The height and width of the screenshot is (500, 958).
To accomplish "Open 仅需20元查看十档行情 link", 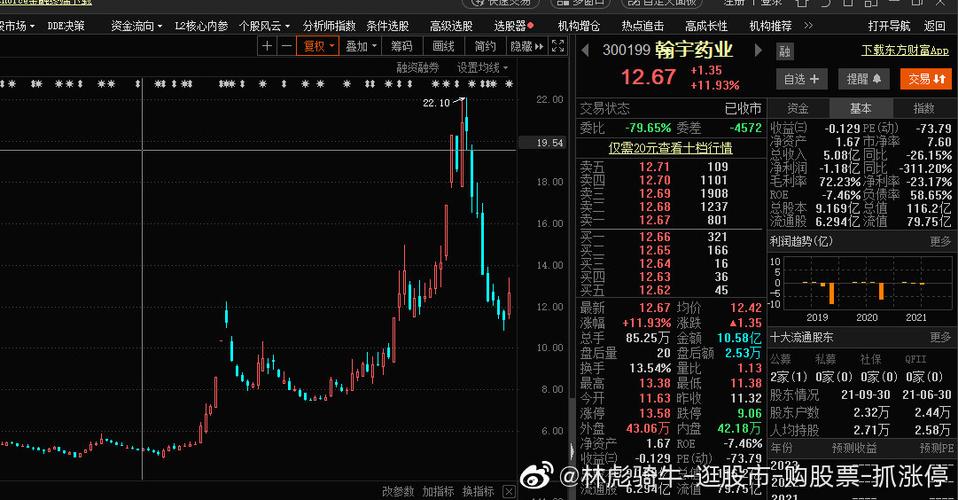I will coord(670,148).
